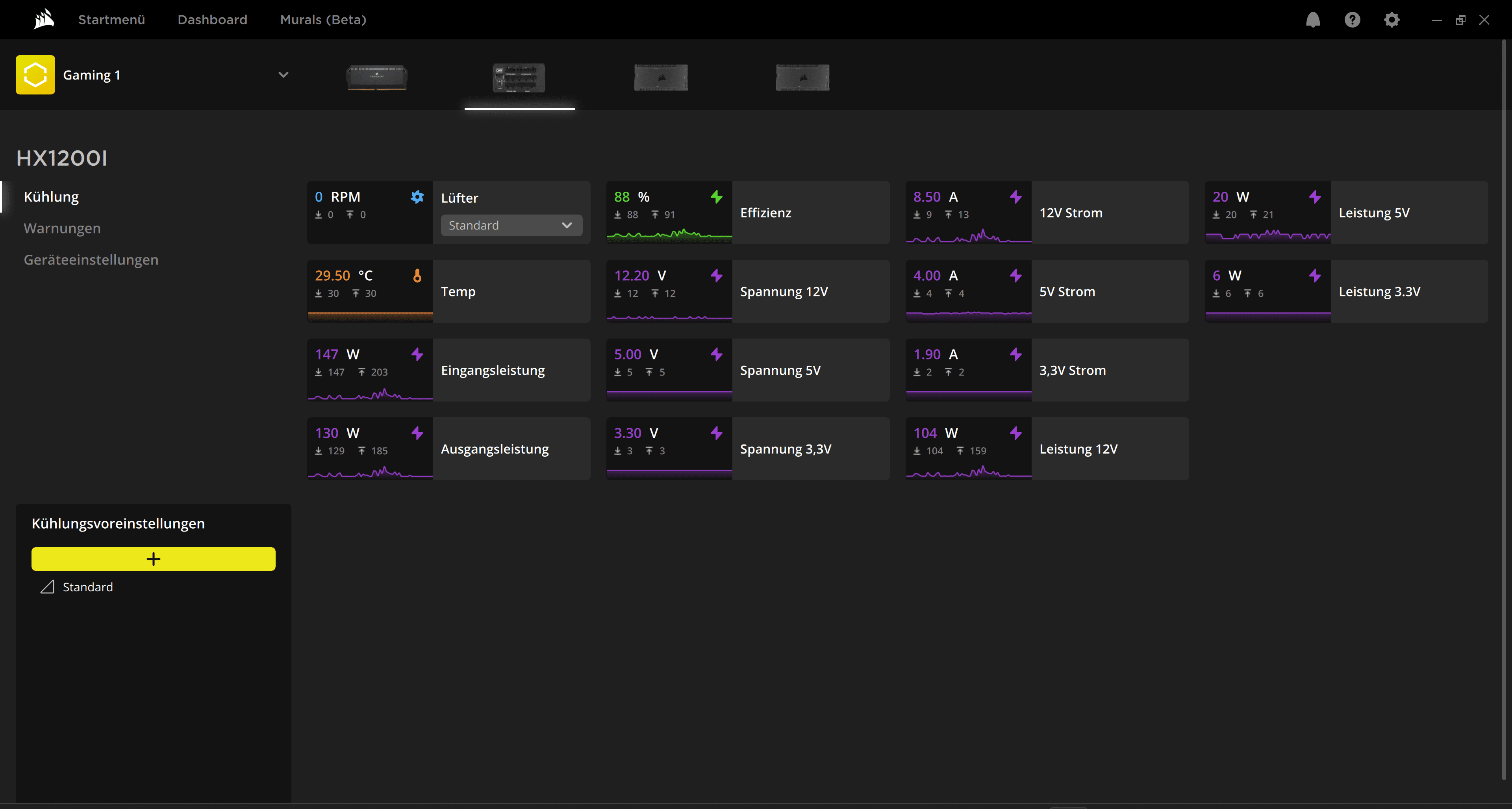
Task: Click the 0 RPM fan speed value
Action: tap(337, 196)
